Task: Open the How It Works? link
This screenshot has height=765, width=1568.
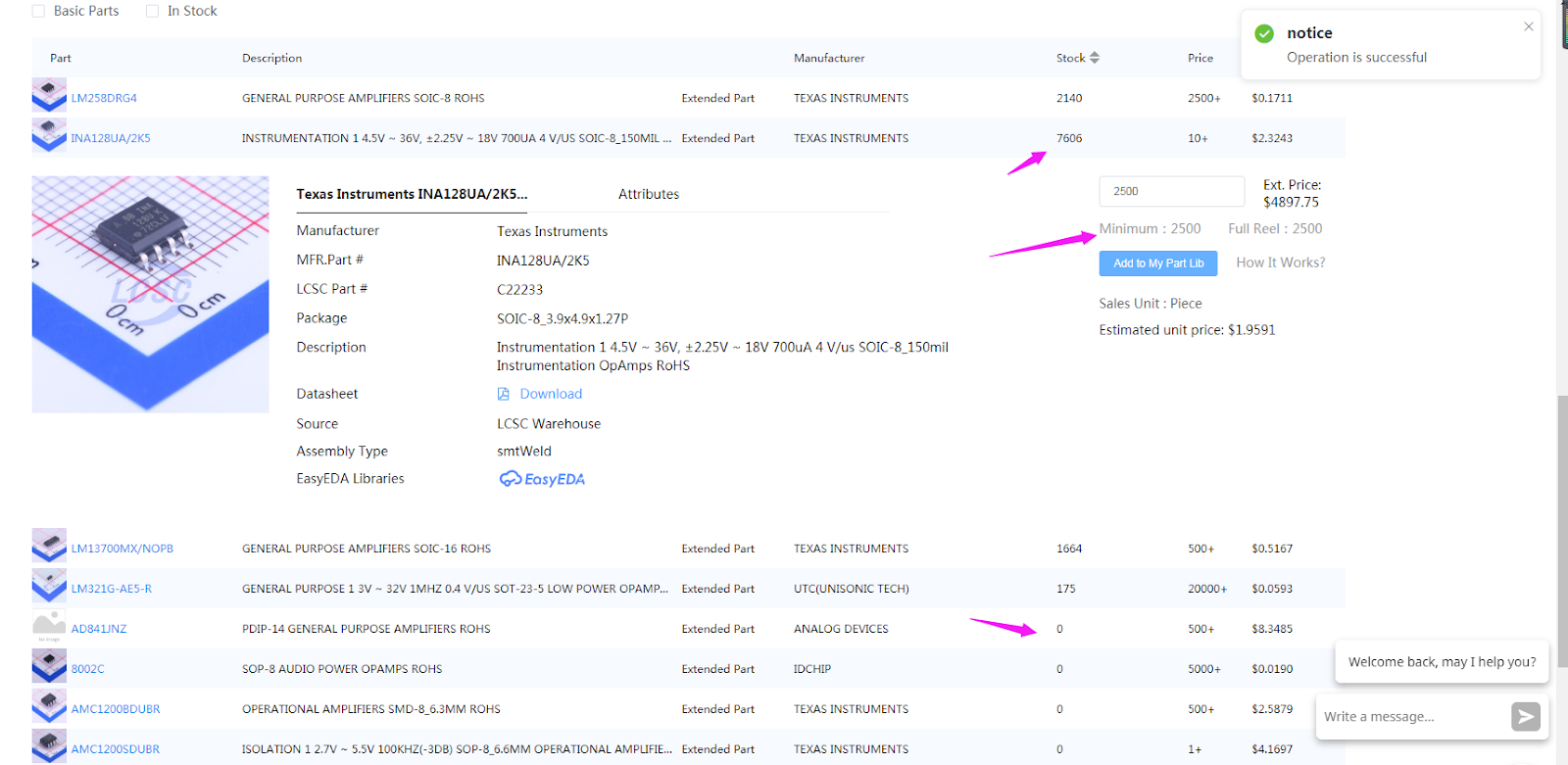Action: 1281,263
